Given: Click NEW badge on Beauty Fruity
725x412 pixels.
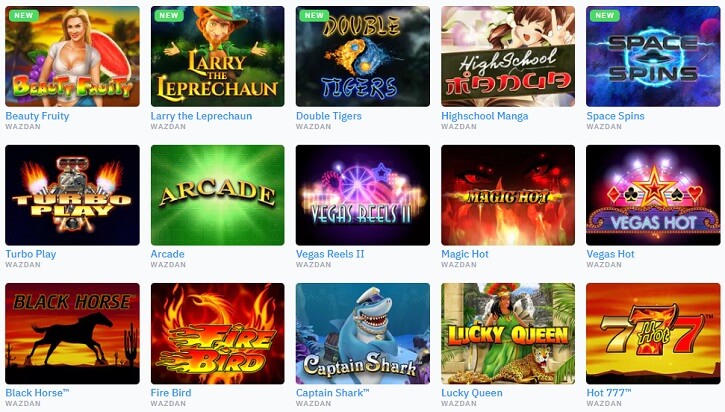Looking at the screenshot, I should click(24, 15).
